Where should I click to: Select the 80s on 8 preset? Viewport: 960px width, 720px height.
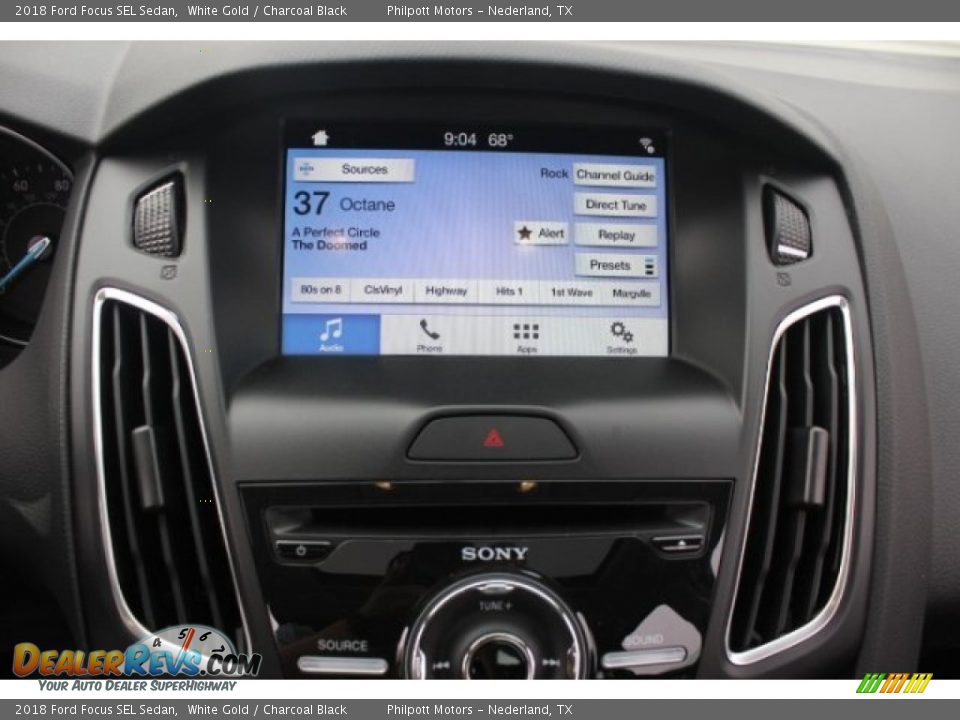click(x=321, y=293)
